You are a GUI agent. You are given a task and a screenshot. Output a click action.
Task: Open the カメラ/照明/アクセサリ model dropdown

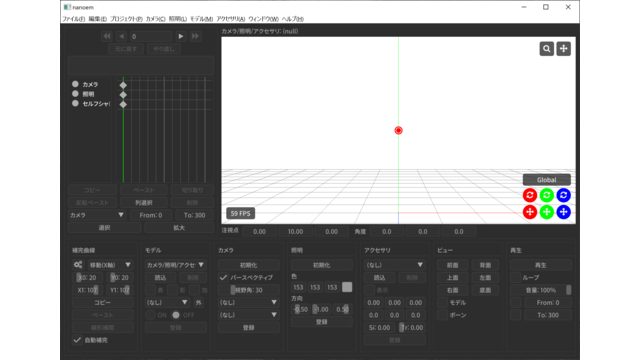[176, 265]
